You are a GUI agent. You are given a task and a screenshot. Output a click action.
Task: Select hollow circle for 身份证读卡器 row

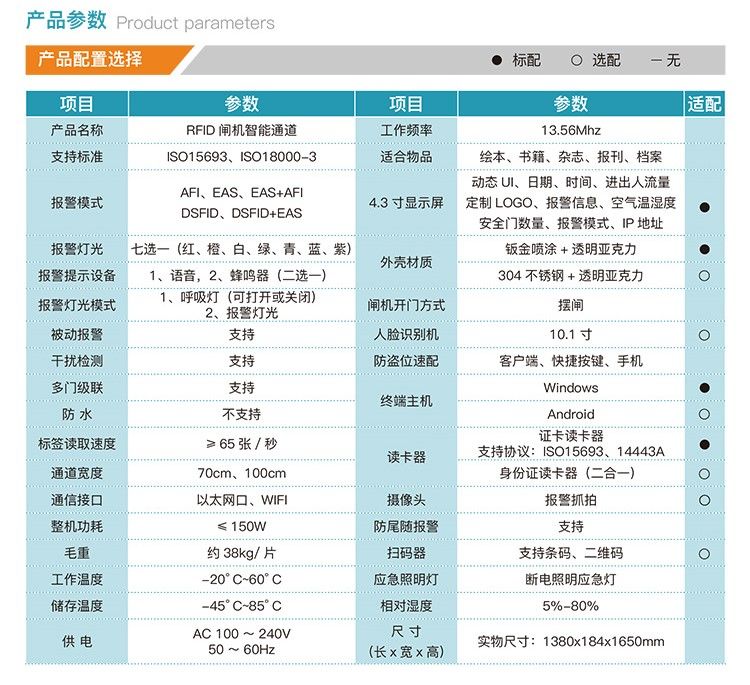coord(704,474)
